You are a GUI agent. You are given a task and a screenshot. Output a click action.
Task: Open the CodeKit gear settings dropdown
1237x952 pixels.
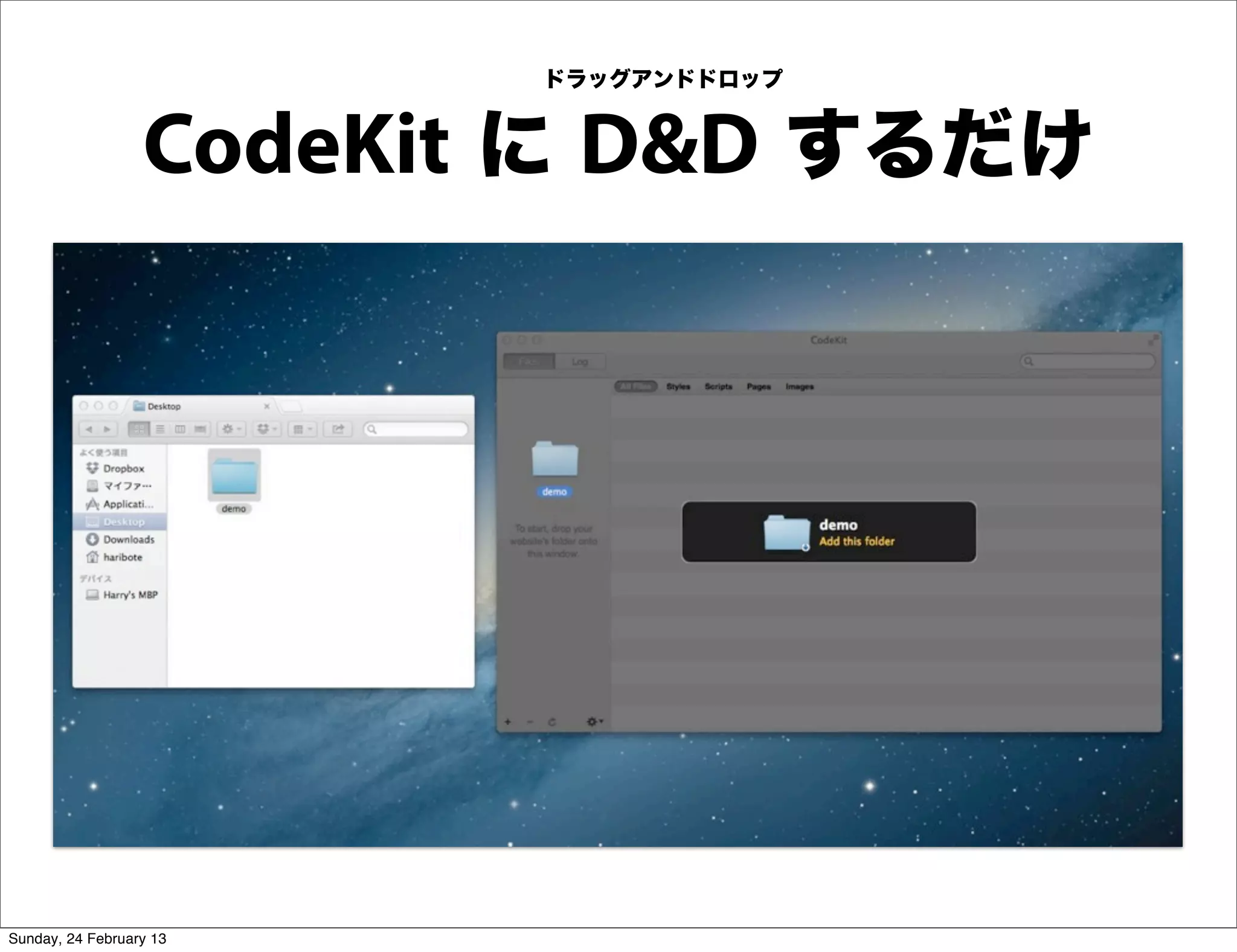(595, 721)
